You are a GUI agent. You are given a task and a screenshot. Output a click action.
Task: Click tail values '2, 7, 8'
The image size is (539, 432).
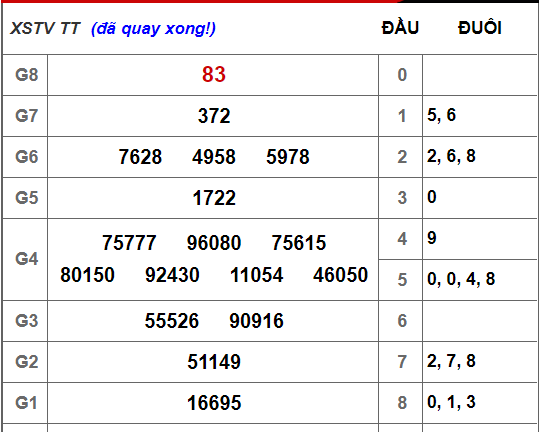(451, 361)
